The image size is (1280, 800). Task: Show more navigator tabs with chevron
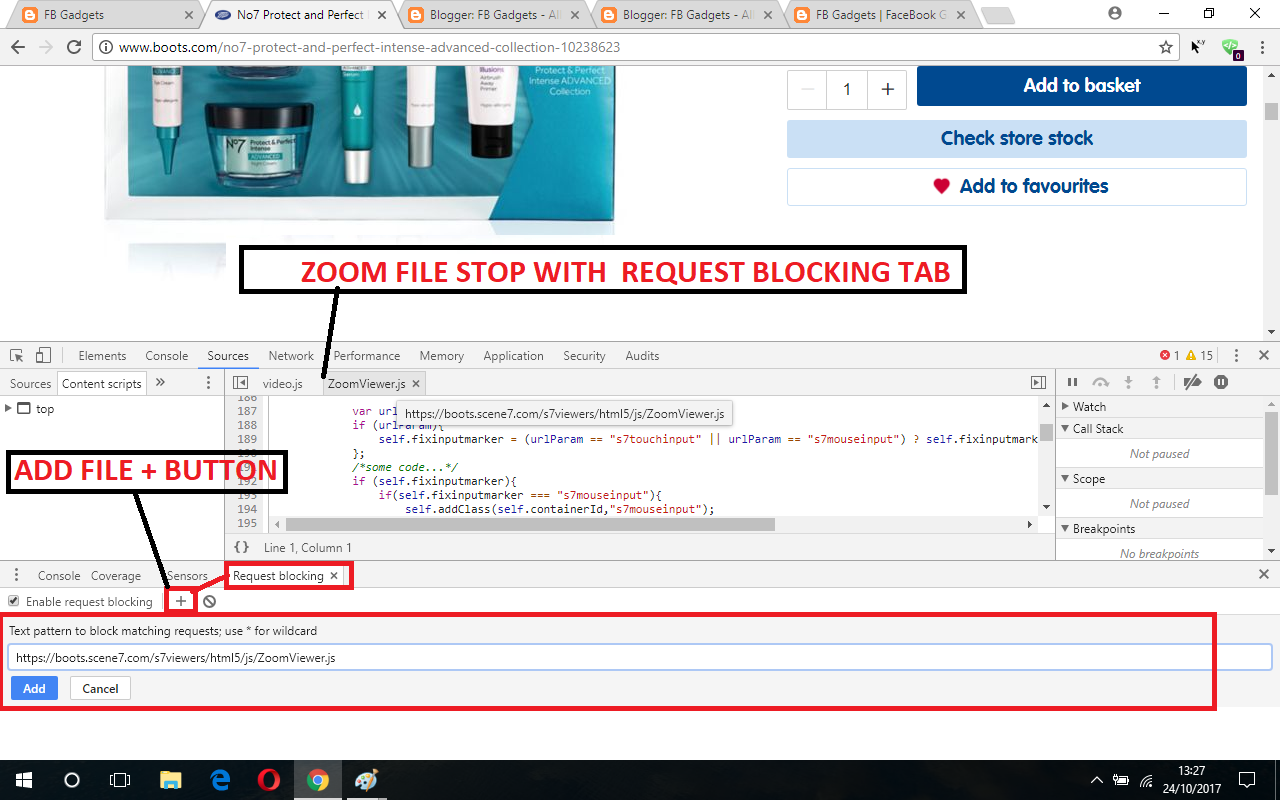tap(160, 383)
